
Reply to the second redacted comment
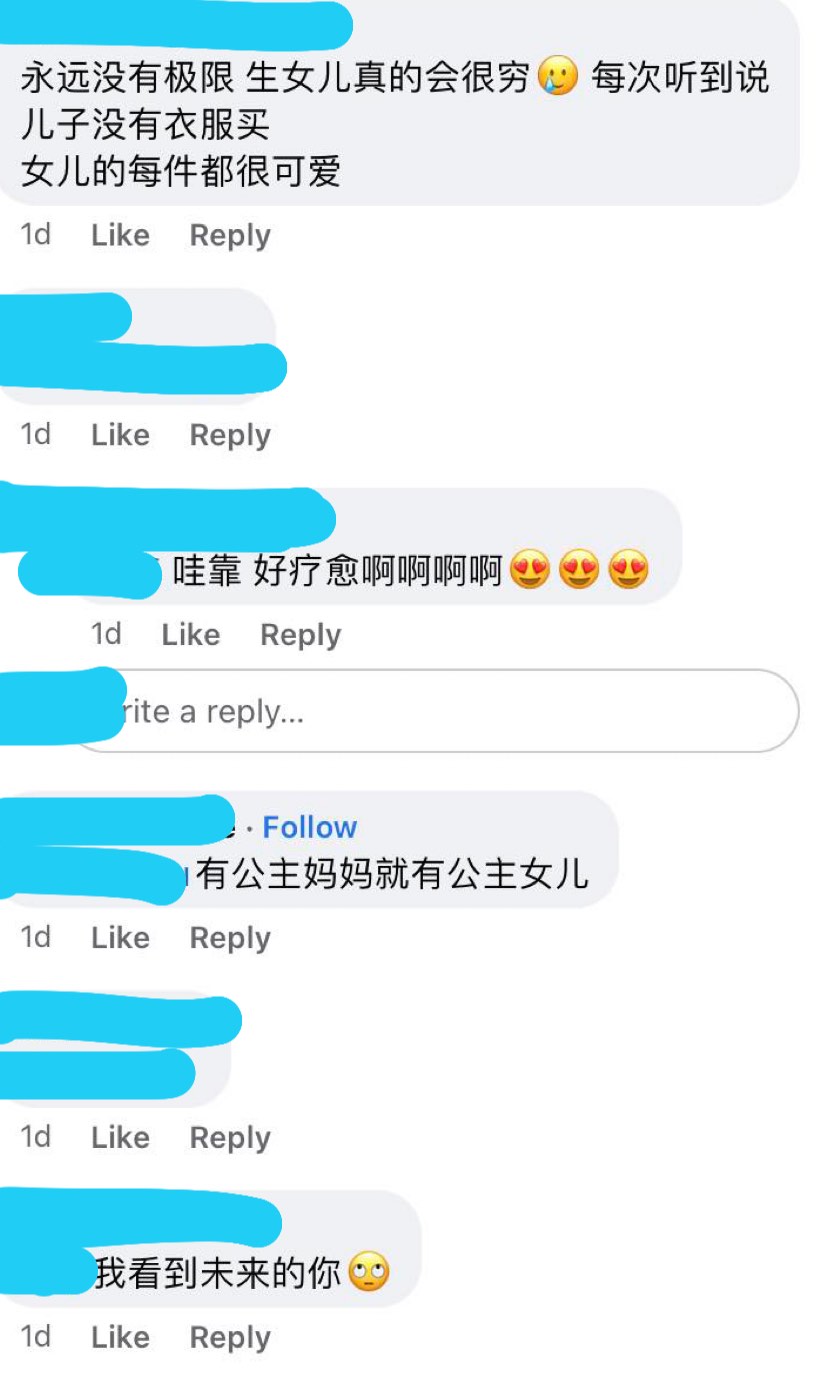pyautogui.click(x=230, y=435)
